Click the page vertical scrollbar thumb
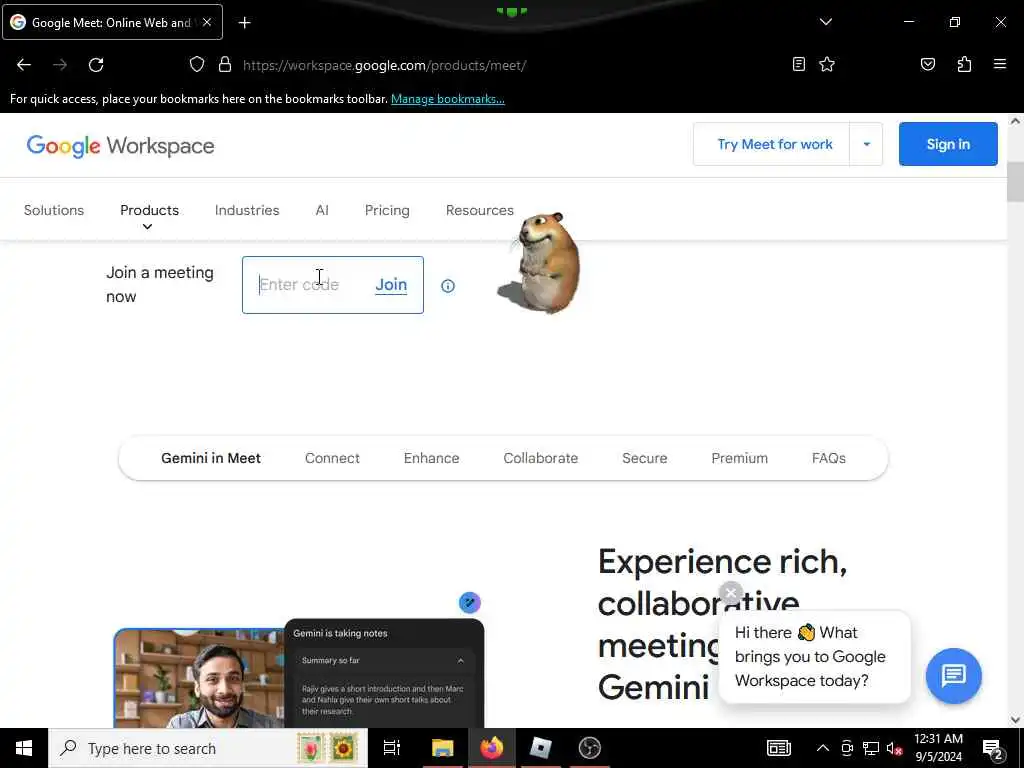The width and height of the screenshot is (1024, 768). (x=1015, y=182)
